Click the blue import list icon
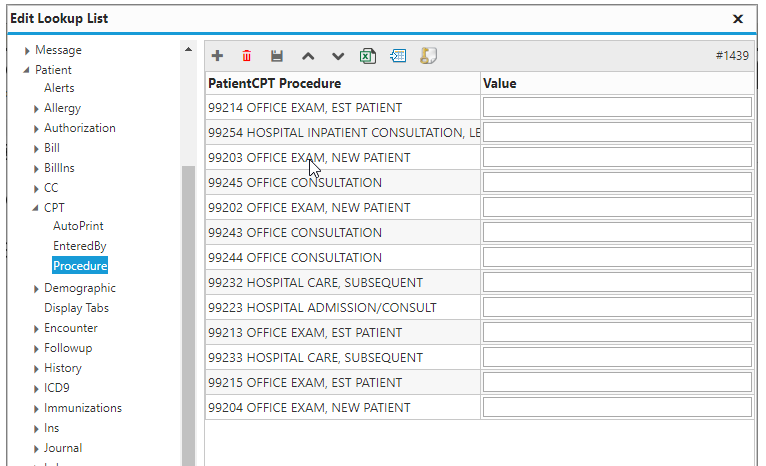This screenshot has width=766, height=466. pyautogui.click(x=398, y=56)
